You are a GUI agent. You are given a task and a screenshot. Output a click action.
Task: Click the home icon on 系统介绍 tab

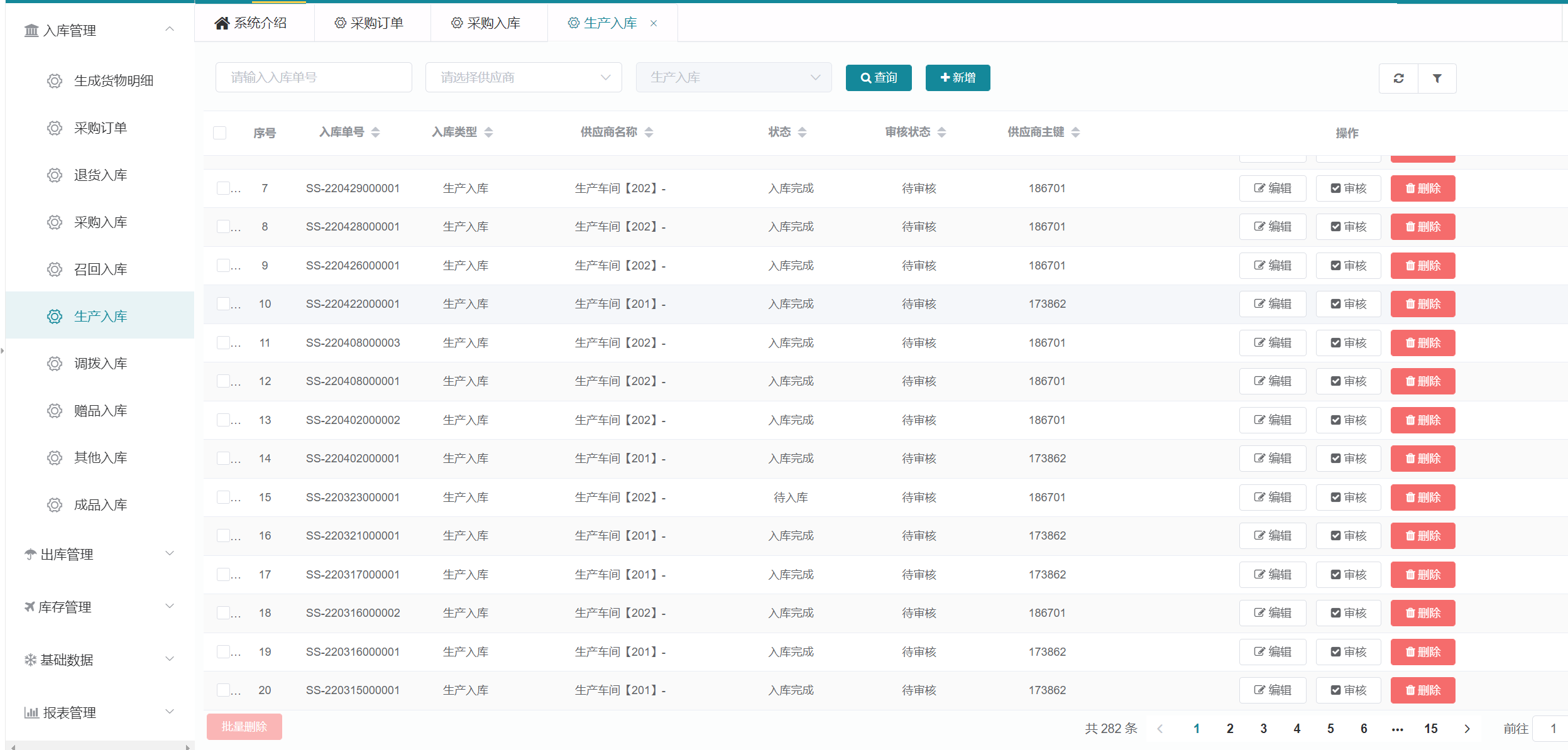point(222,23)
